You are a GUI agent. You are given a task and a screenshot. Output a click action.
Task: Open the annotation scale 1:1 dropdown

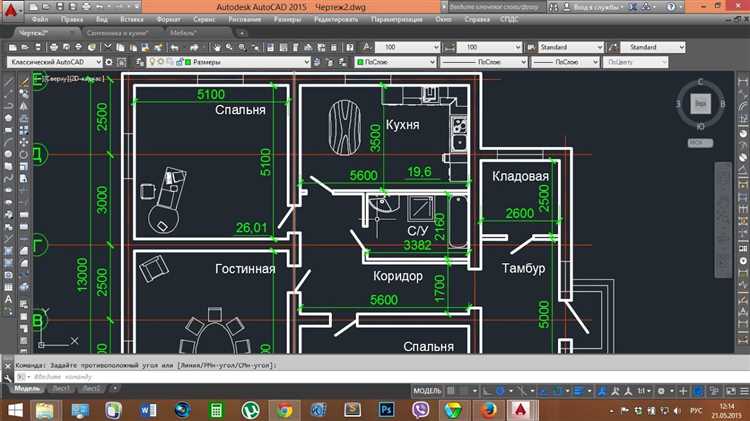644,391
